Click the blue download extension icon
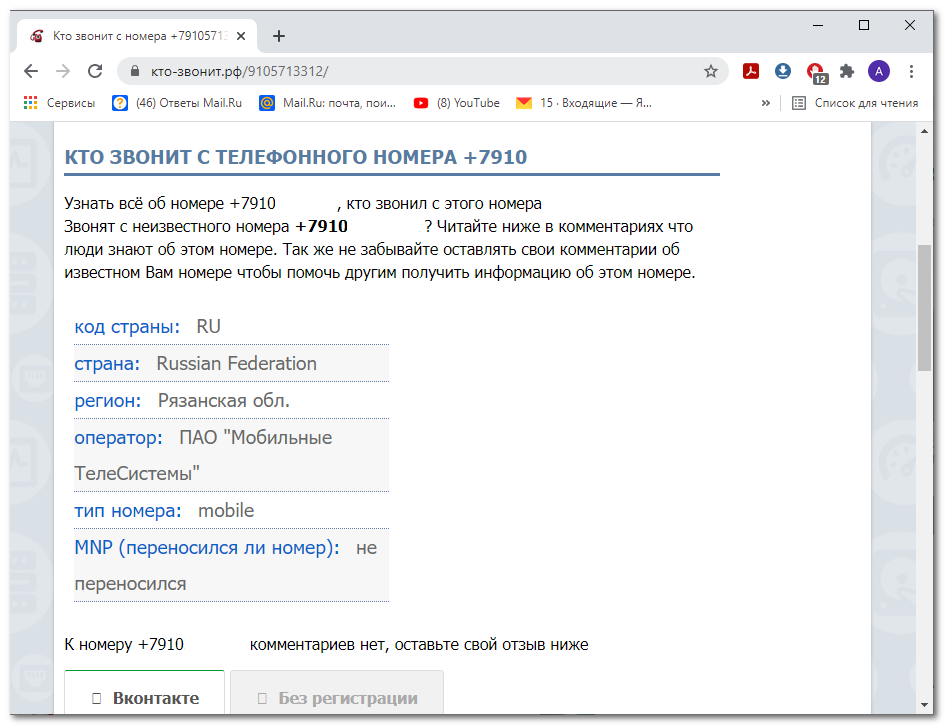Viewport: 945px width, 726px height. (783, 71)
